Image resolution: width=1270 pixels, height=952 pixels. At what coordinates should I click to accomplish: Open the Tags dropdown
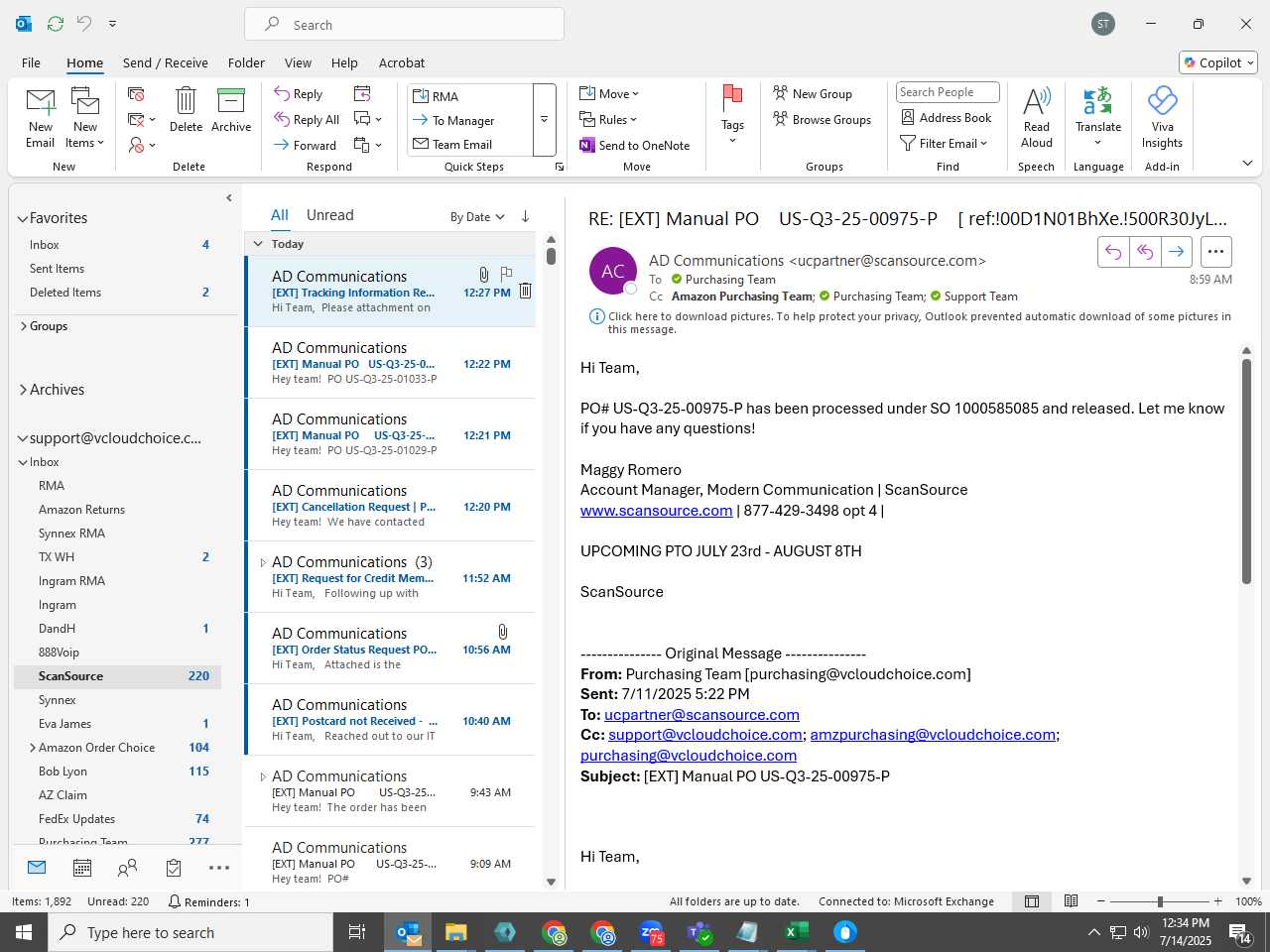[x=732, y=115]
